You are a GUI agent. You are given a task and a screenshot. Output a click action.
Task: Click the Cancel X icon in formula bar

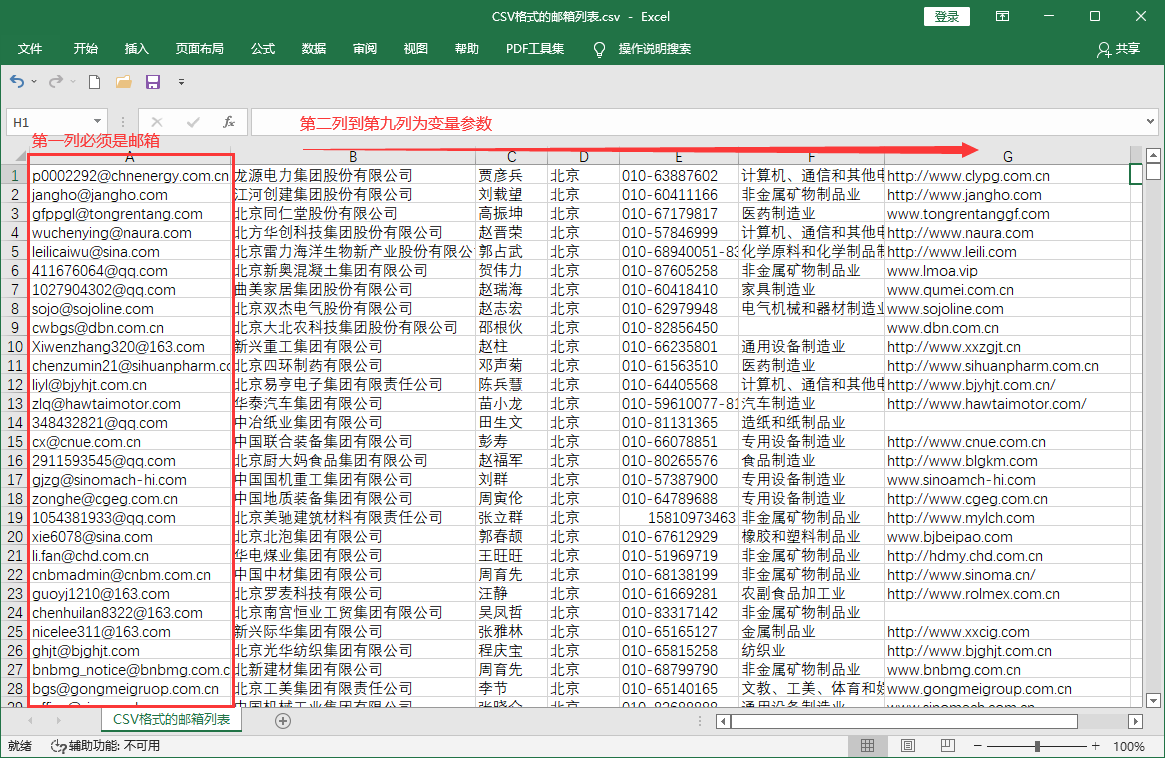coord(156,122)
